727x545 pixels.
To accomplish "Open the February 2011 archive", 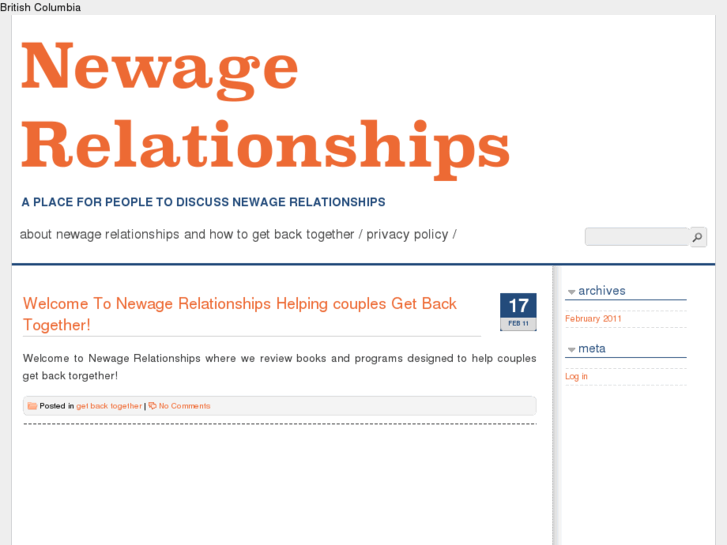I will (x=593, y=319).
